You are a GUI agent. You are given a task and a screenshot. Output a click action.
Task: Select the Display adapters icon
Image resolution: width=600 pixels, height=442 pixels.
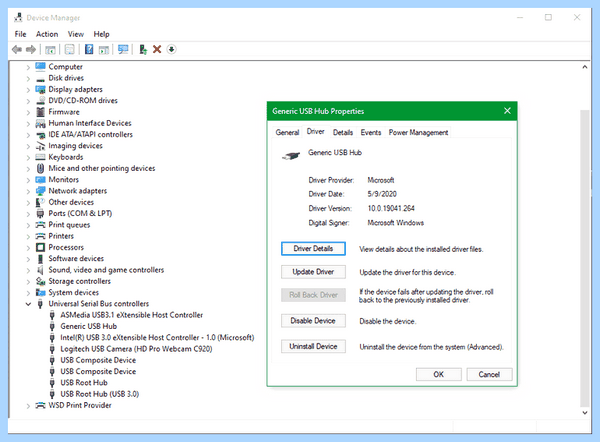point(40,89)
